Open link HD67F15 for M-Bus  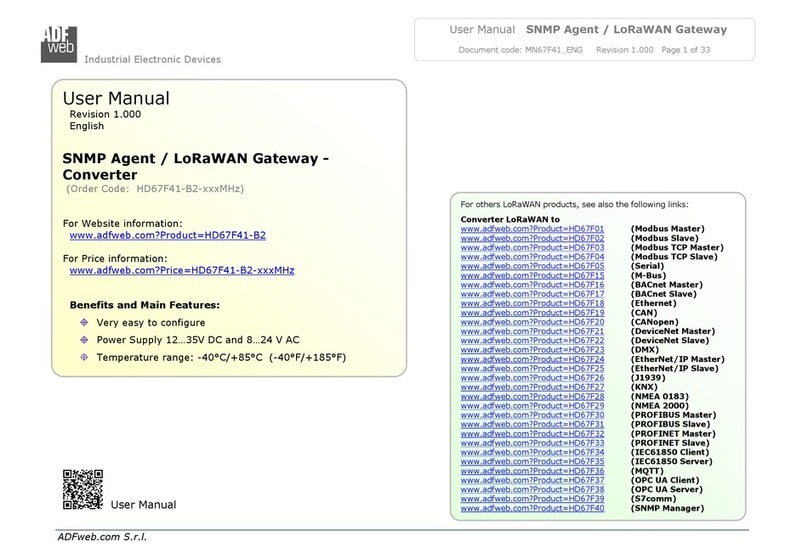(532, 275)
